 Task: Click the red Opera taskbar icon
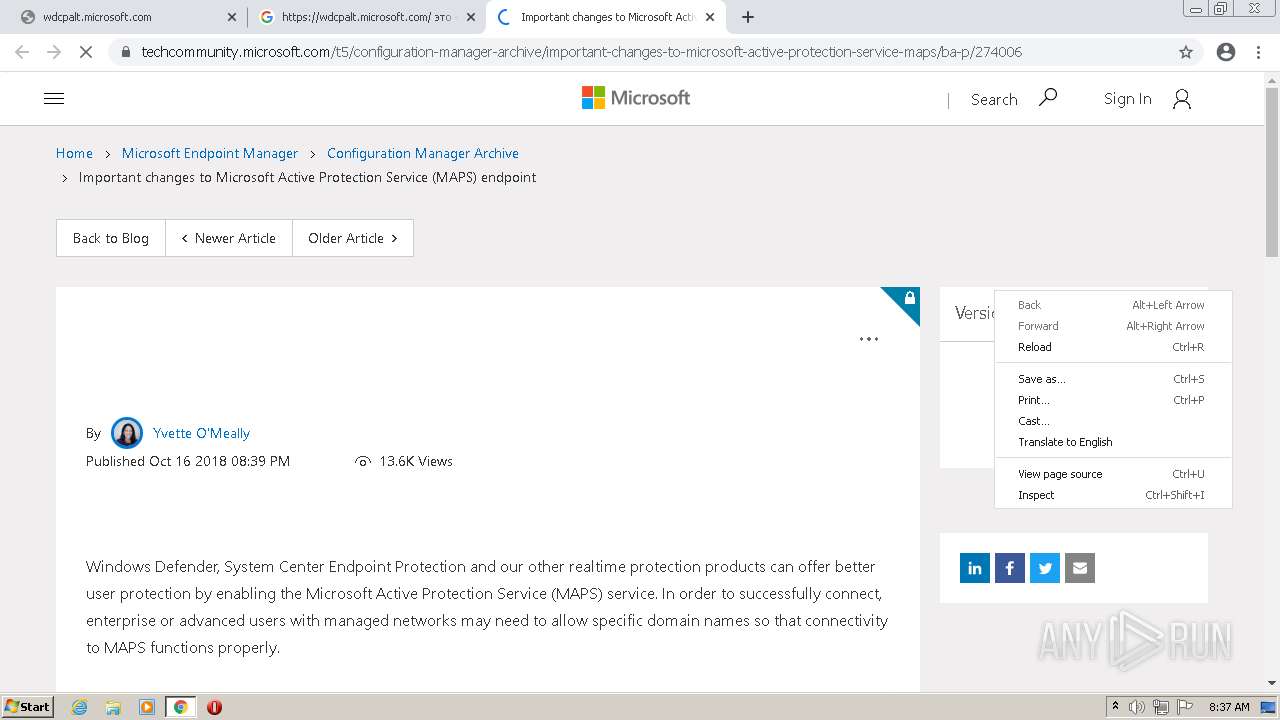click(x=214, y=707)
